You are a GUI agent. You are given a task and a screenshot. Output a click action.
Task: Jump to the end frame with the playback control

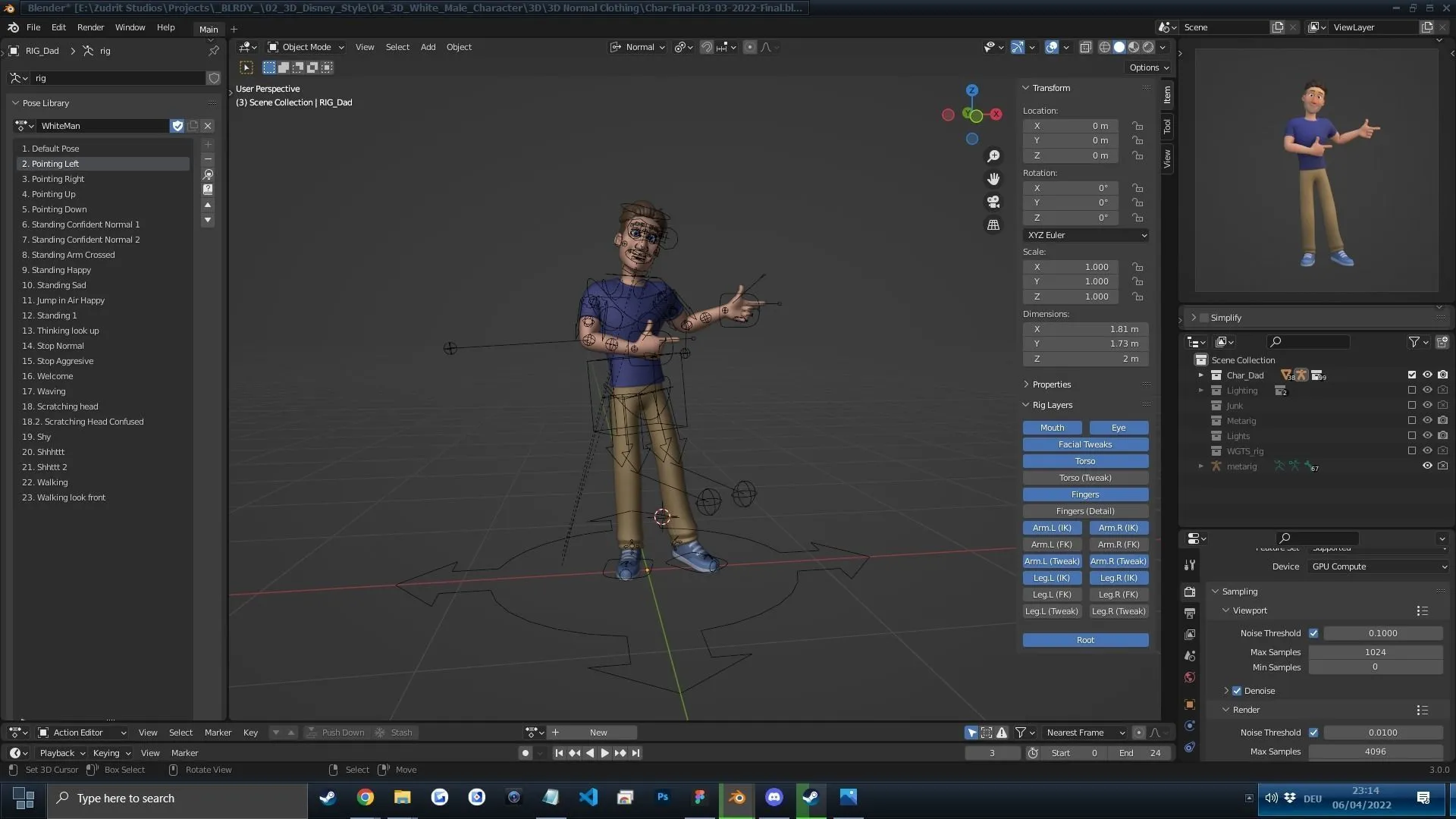pos(635,753)
